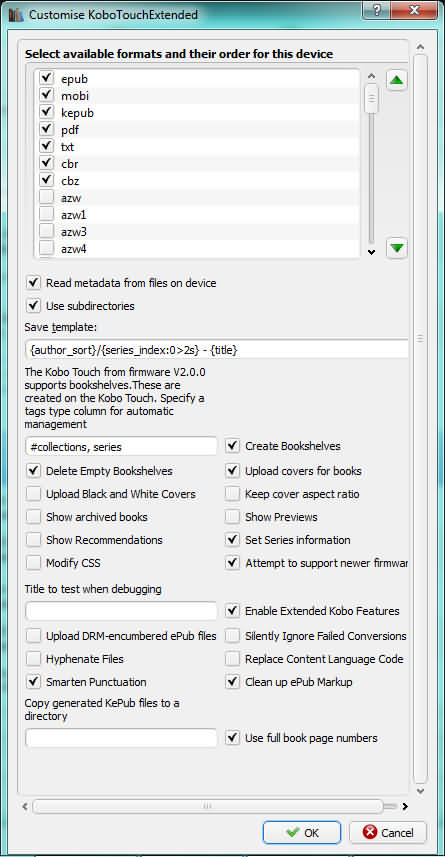Click horizontal scroll left arrow
Viewport: 445px width, 857px height.
(x=26, y=806)
